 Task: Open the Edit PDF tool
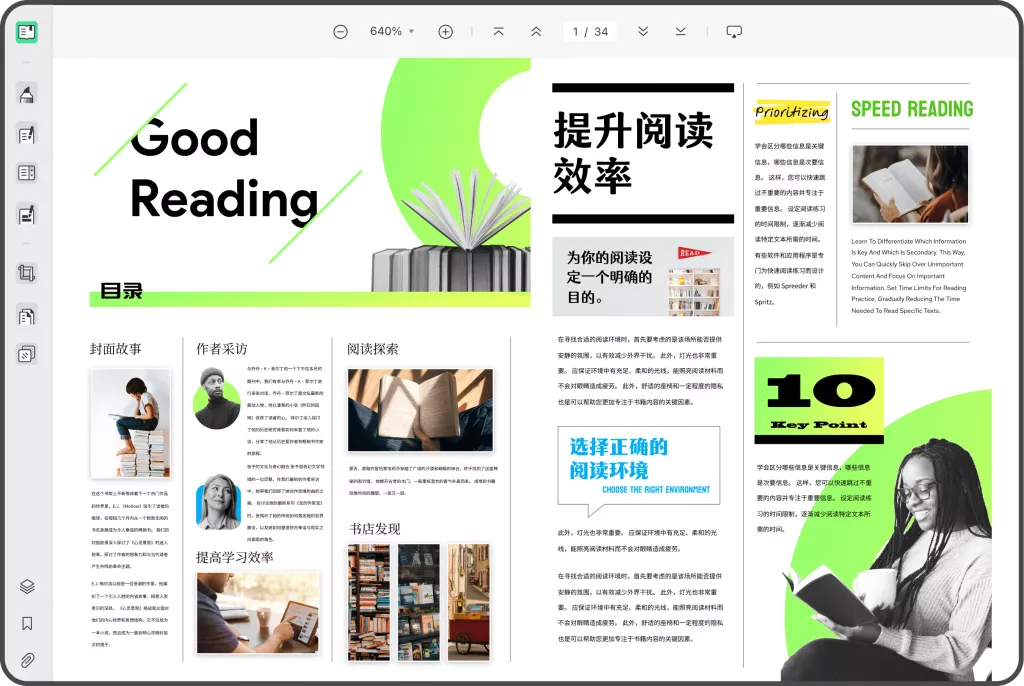pos(27,134)
